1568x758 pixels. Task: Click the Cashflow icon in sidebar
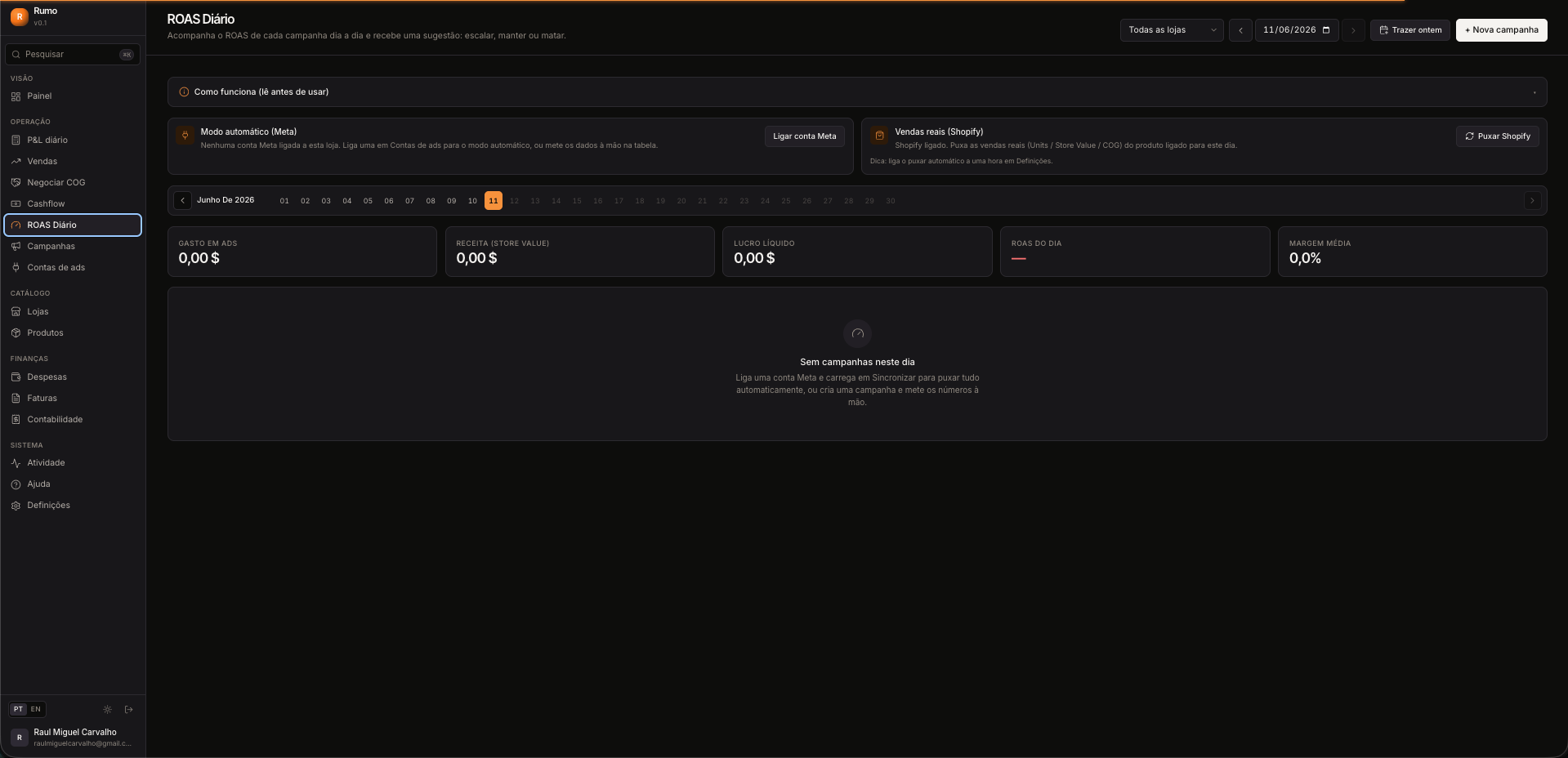(x=16, y=204)
